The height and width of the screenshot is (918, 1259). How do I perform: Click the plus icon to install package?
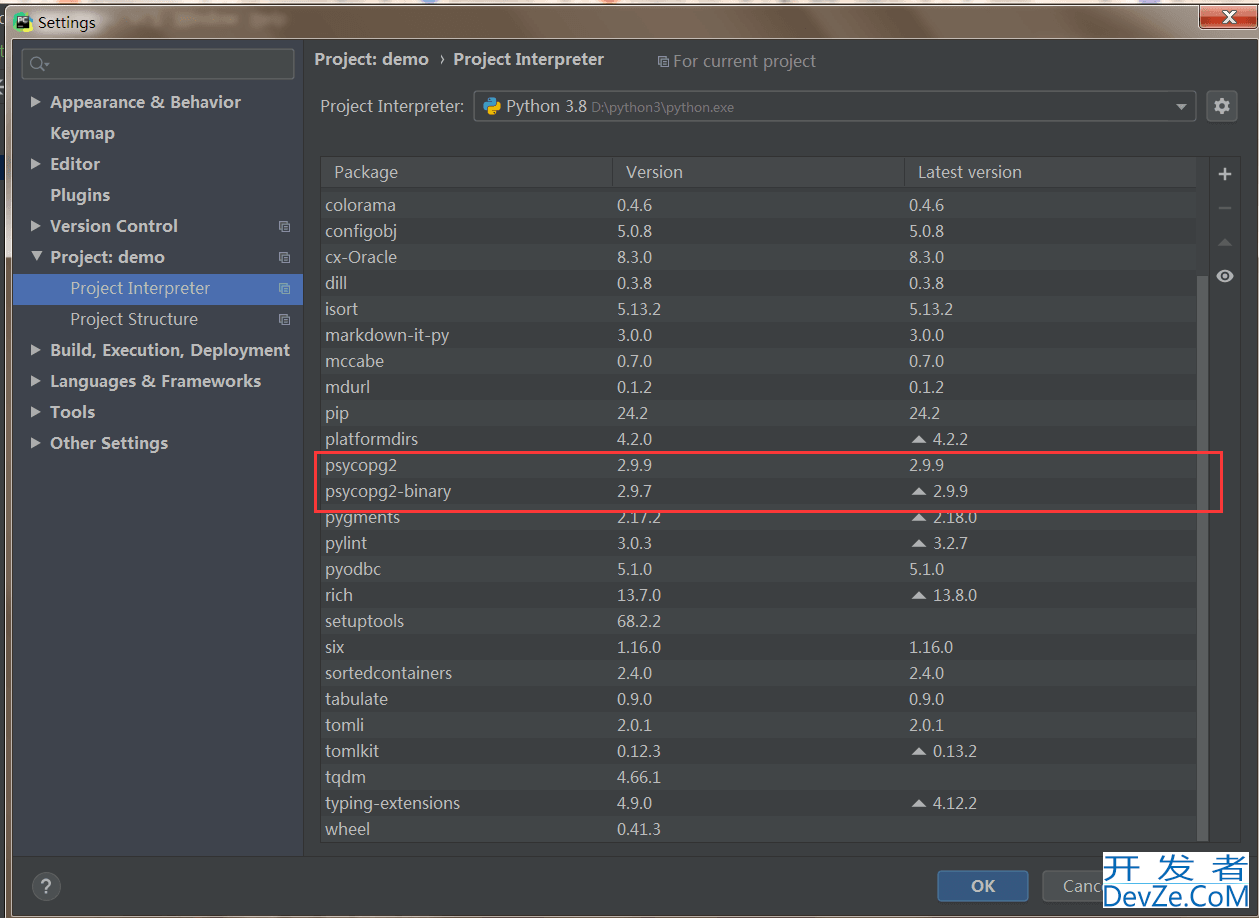pyautogui.click(x=1224, y=174)
